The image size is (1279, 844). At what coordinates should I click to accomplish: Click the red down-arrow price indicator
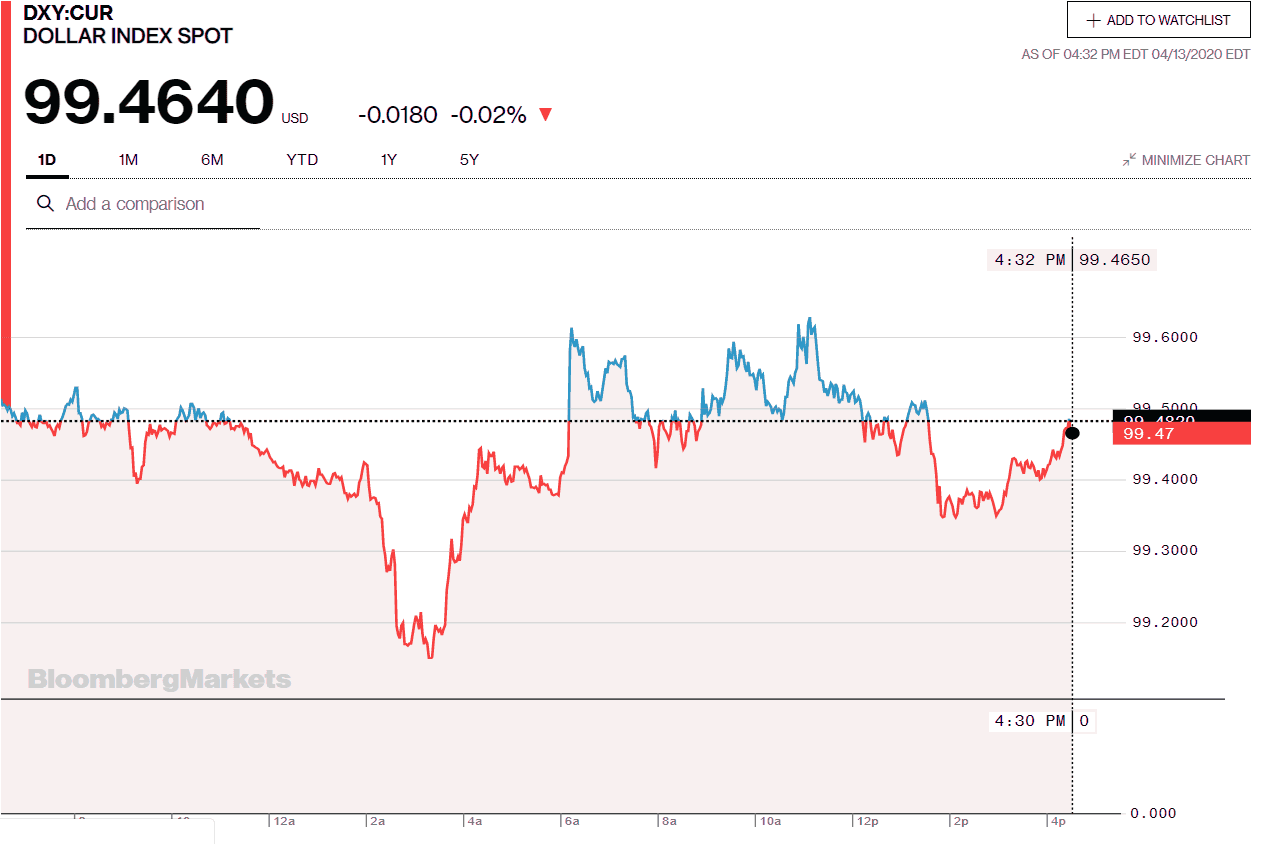coord(545,115)
